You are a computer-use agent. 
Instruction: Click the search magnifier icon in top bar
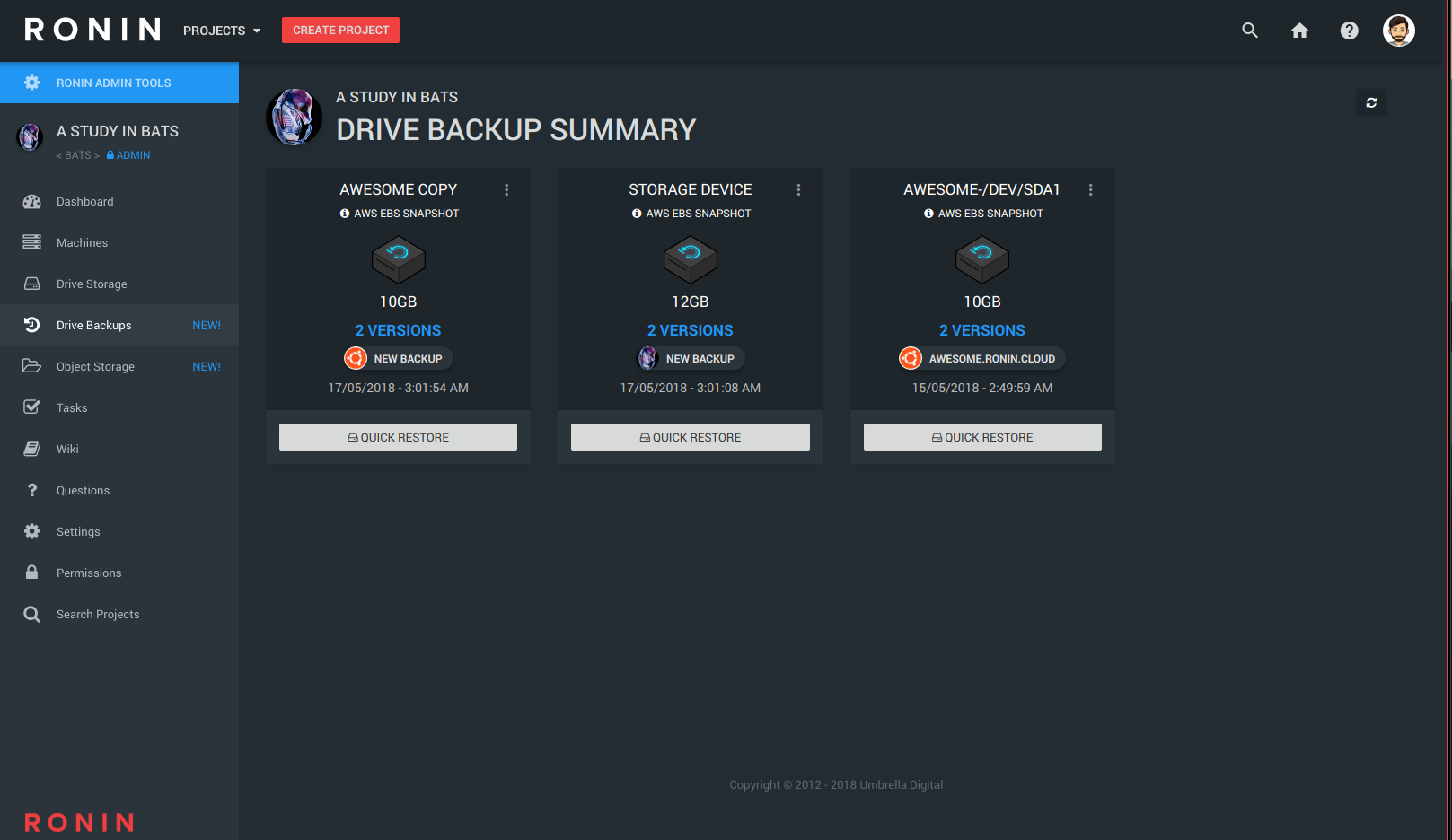pyautogui.click(x=1249, y=31)
